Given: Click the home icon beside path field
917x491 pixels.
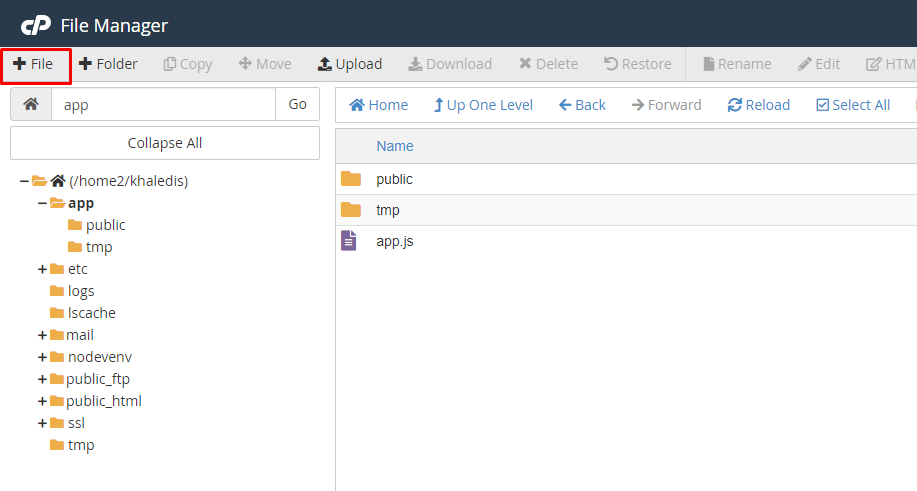Looking at the screenshot, I should coord(31,104).
